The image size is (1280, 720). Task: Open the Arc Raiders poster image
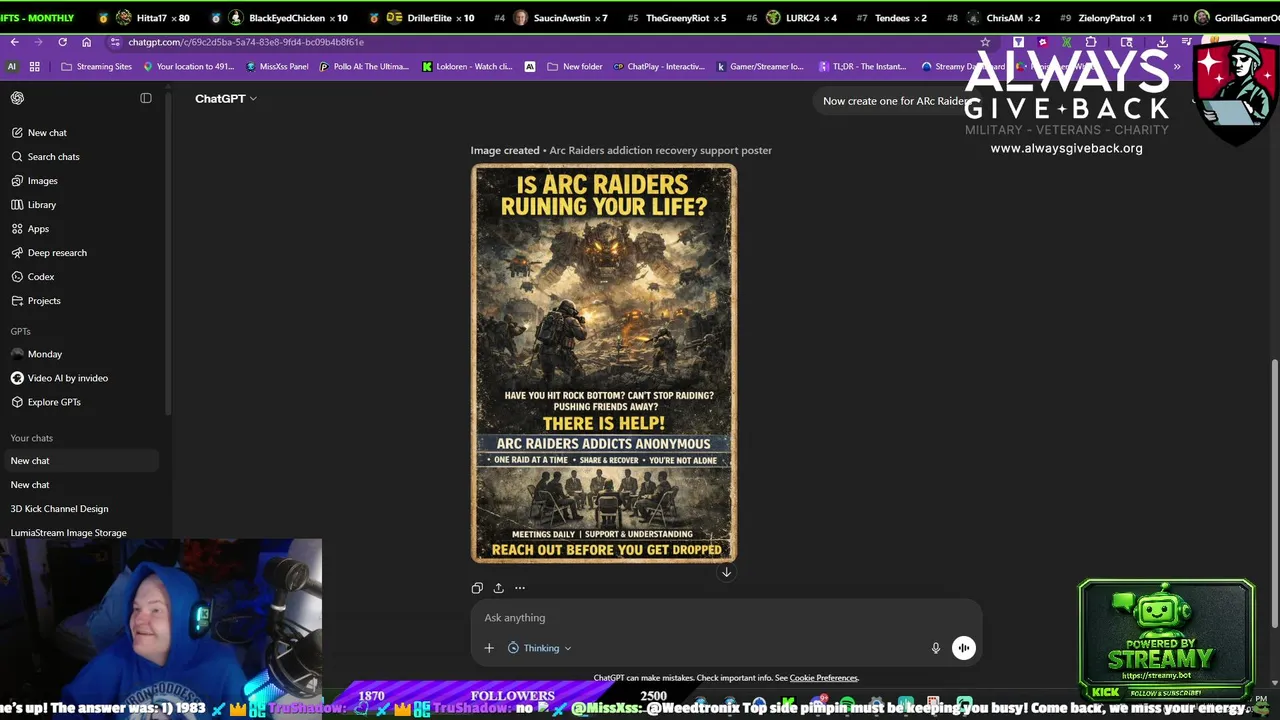pyautogui.click(x=604, y=363)
